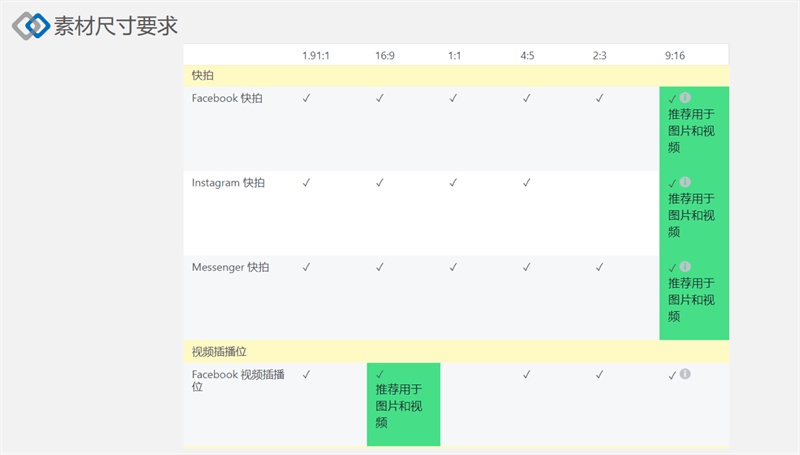The width and height of the screenshot is (800, 455).
Task: Click Instagram 快拍 checkmark under 1.91:1
Action: coord(306,183)
